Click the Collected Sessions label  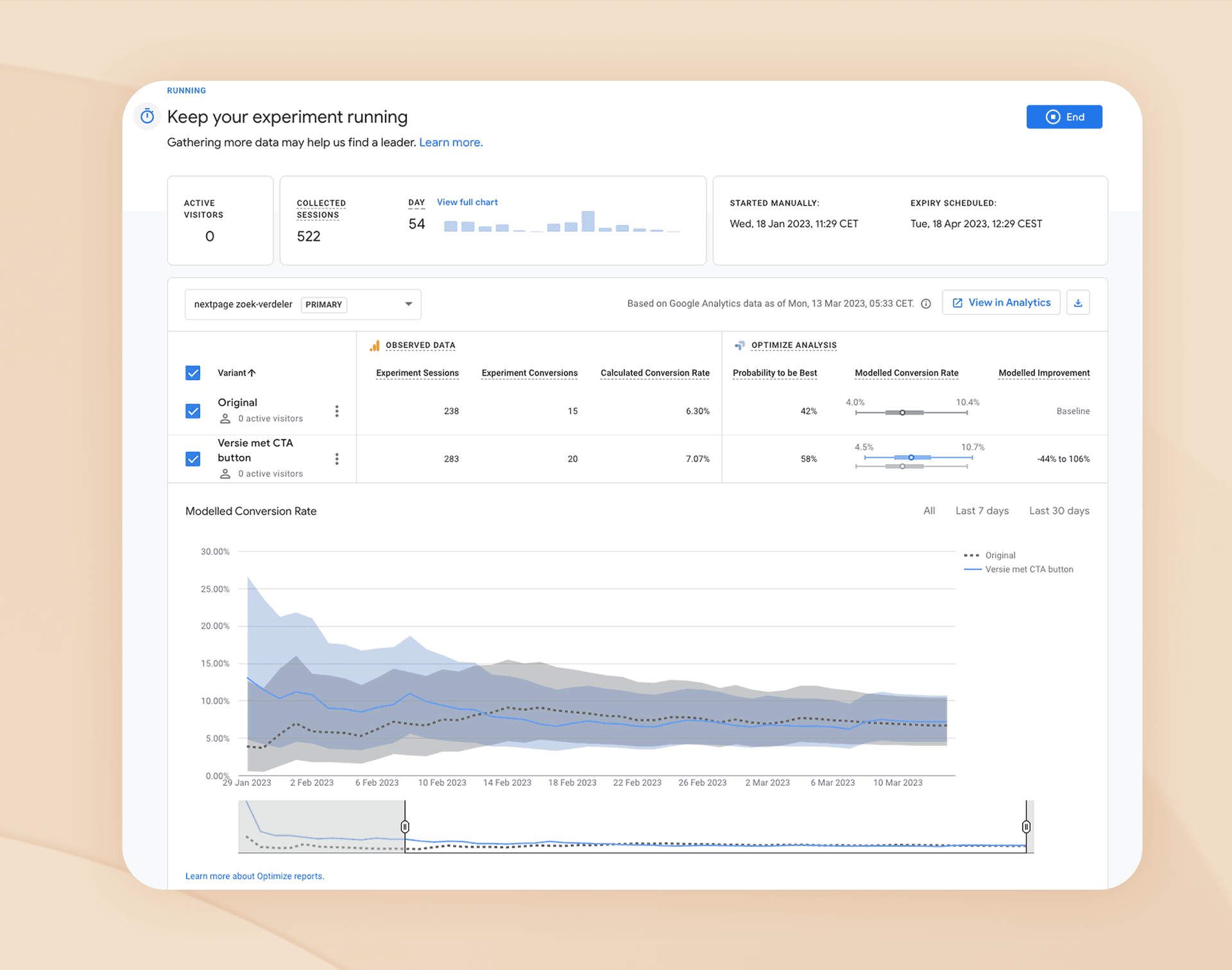[321, 209]
